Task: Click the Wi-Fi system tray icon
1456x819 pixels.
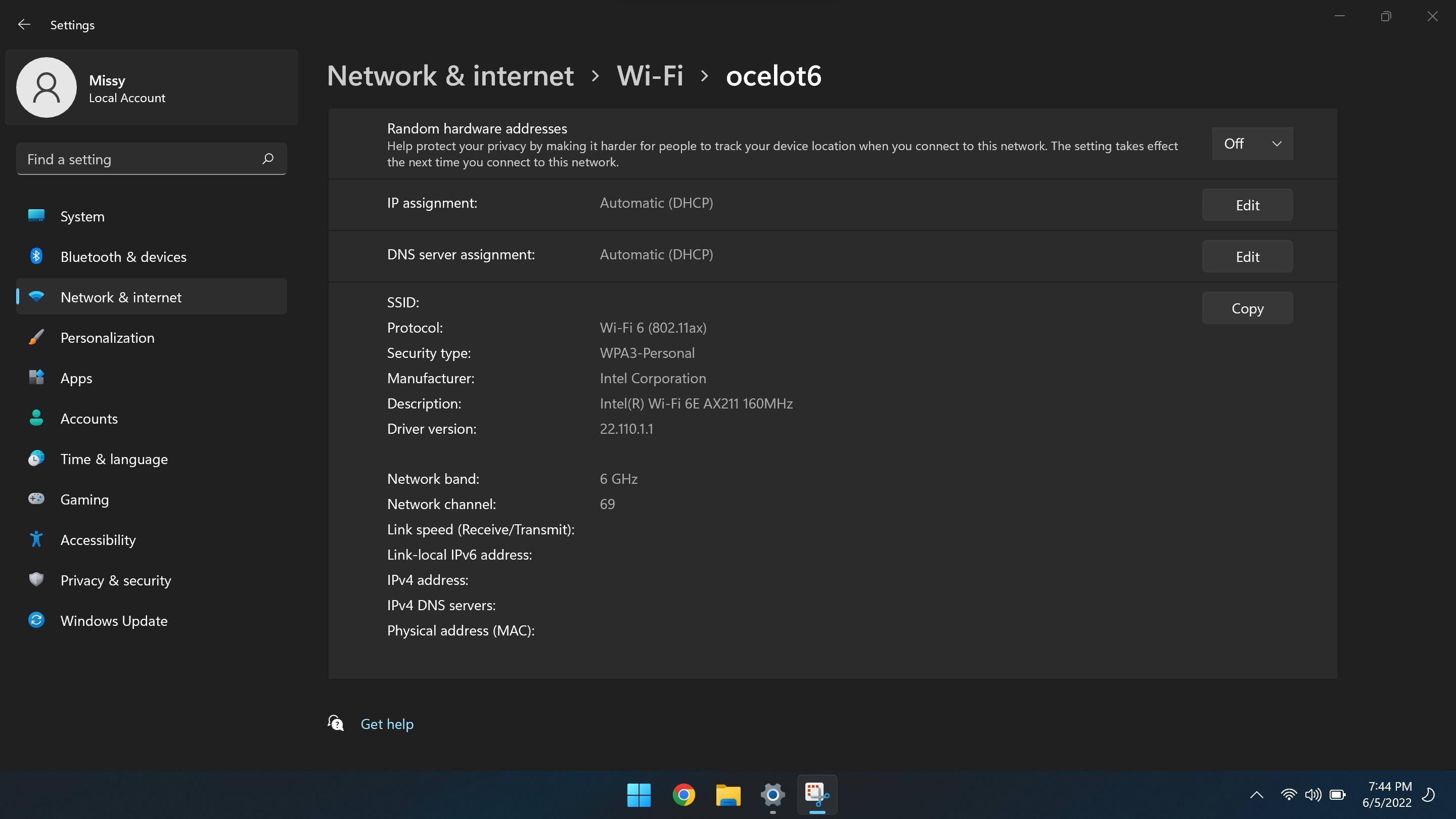Action: (1288, 795)
